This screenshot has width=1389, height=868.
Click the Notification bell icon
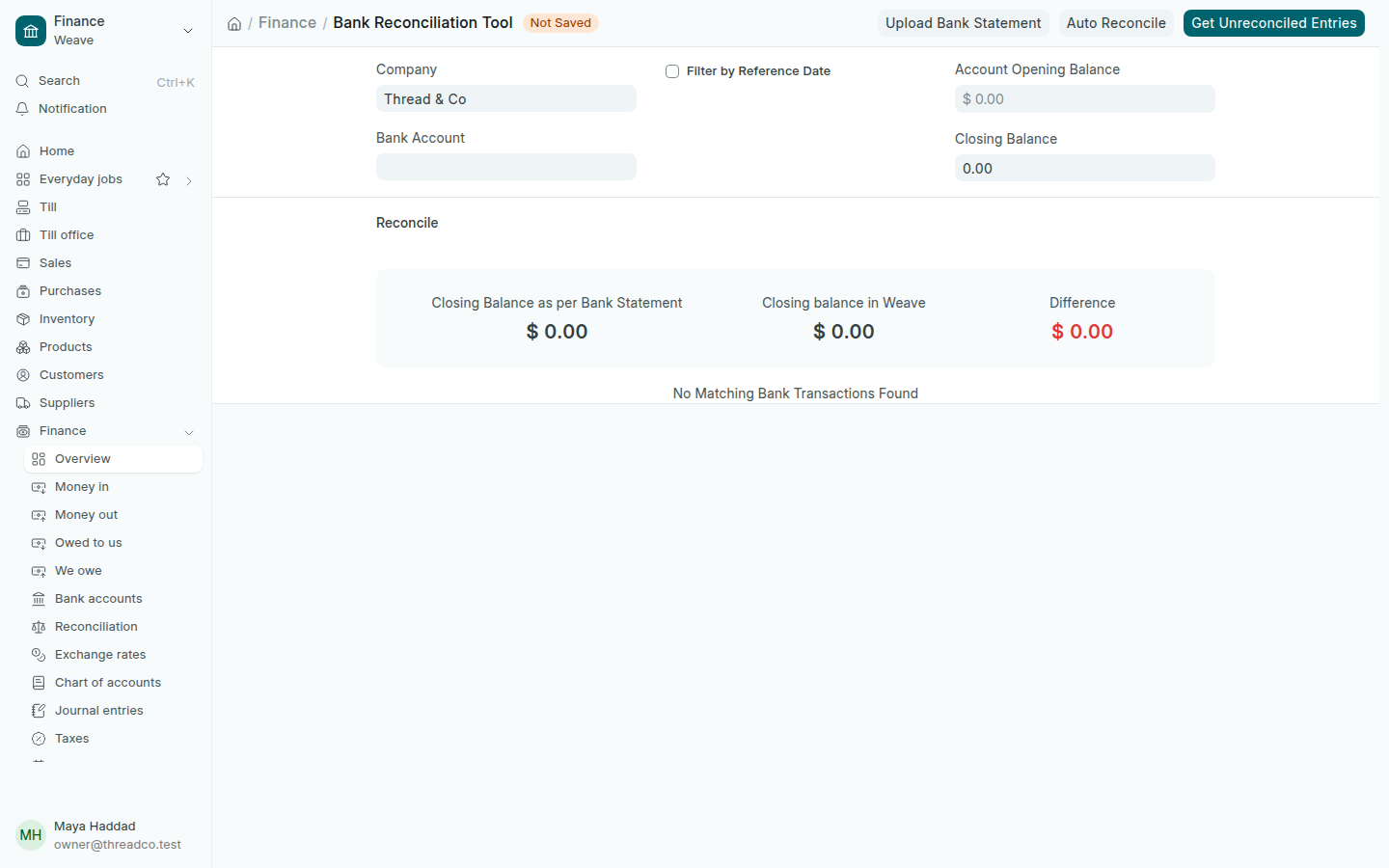point(22,109)
